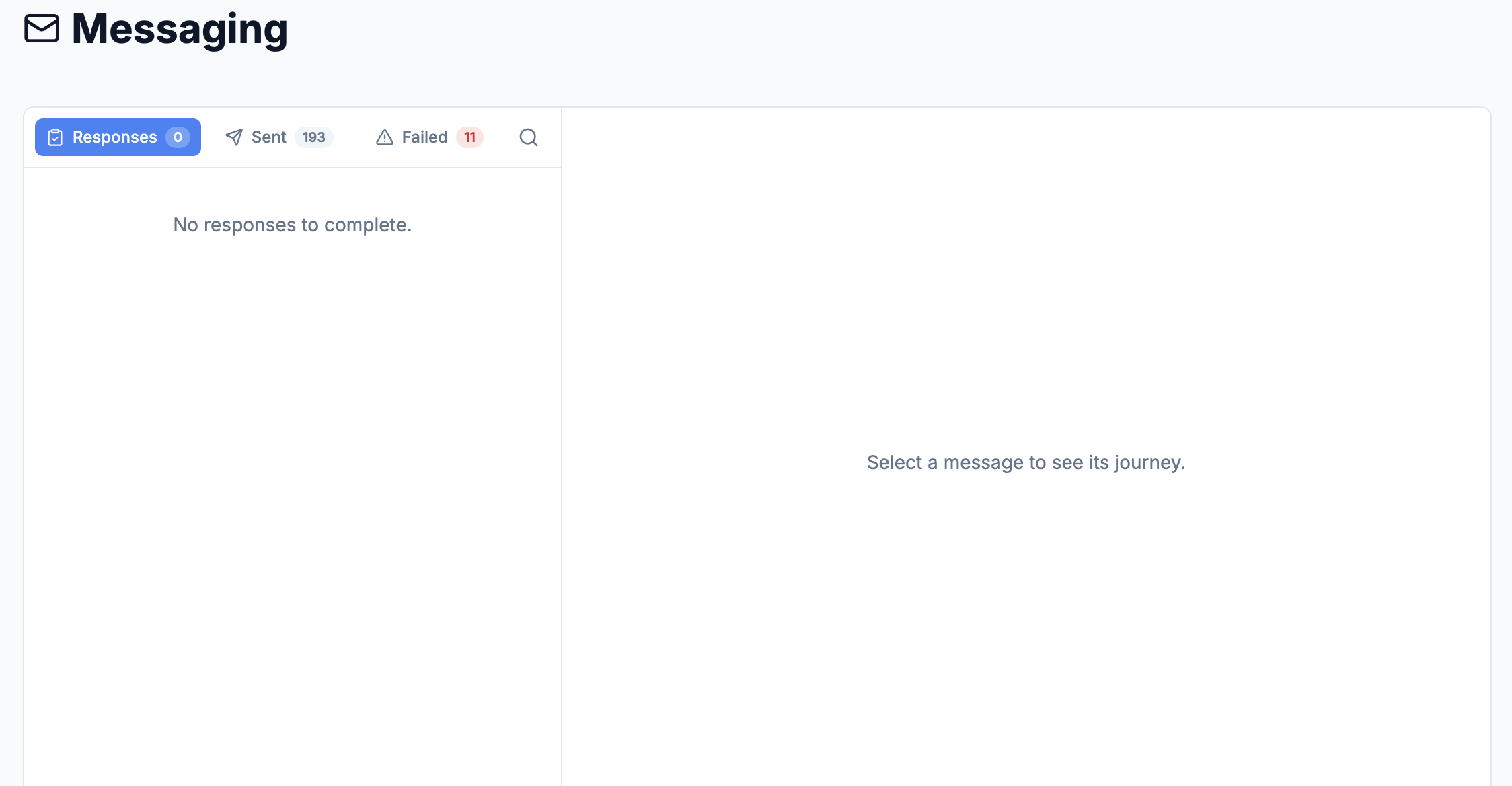Click the envelope icon beside Messaging
The image size is (1512, 786).
[42, 29]
